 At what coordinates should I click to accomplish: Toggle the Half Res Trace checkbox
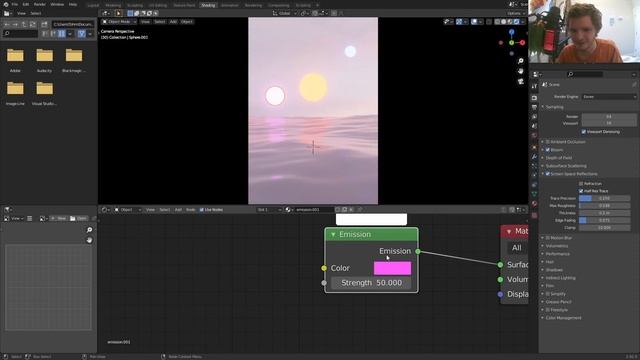[581, 191]
